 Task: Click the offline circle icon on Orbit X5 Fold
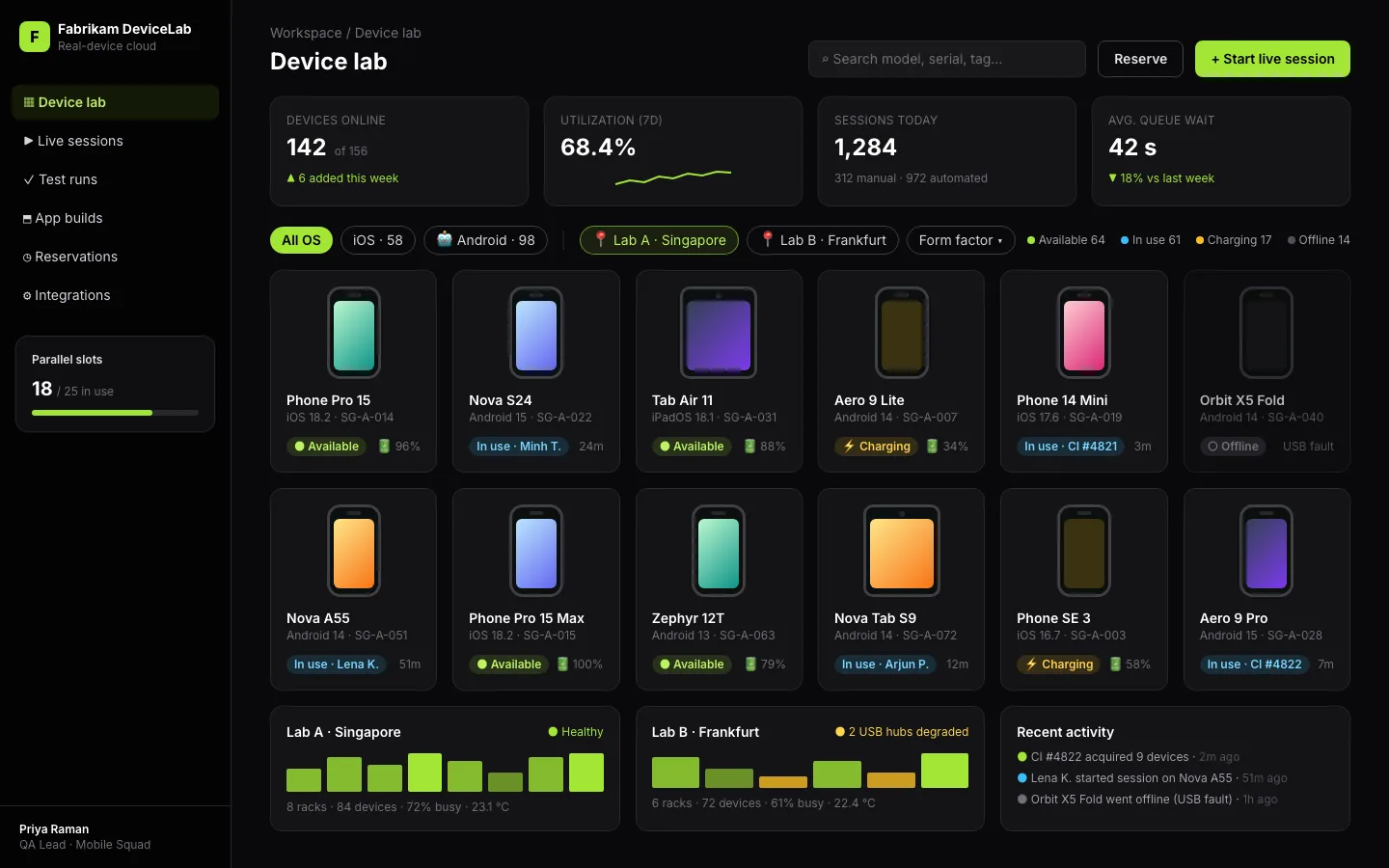pos(1212,447)
